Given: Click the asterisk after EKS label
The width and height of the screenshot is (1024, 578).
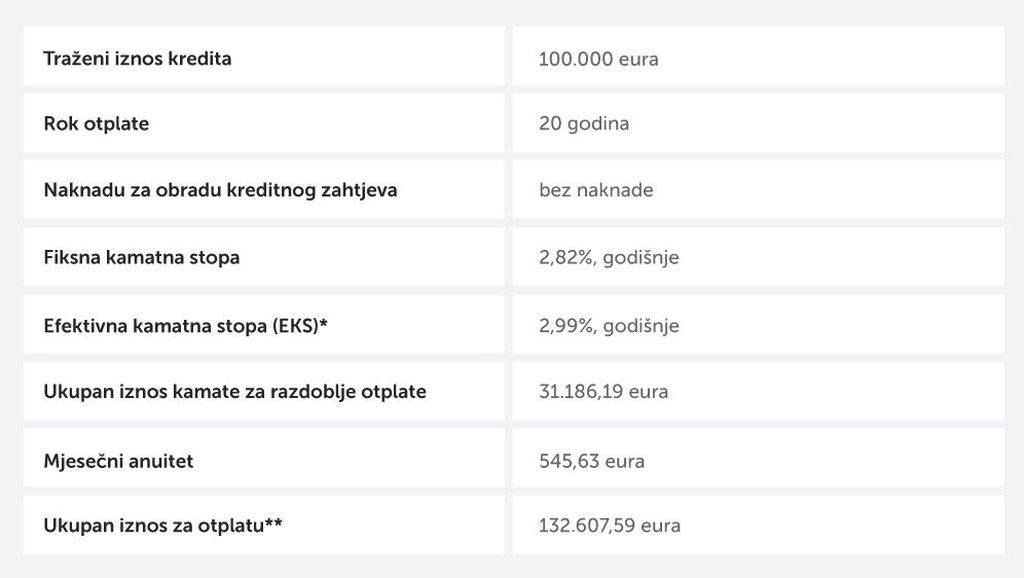Looking at the screenshot, I should click(324, 323).
